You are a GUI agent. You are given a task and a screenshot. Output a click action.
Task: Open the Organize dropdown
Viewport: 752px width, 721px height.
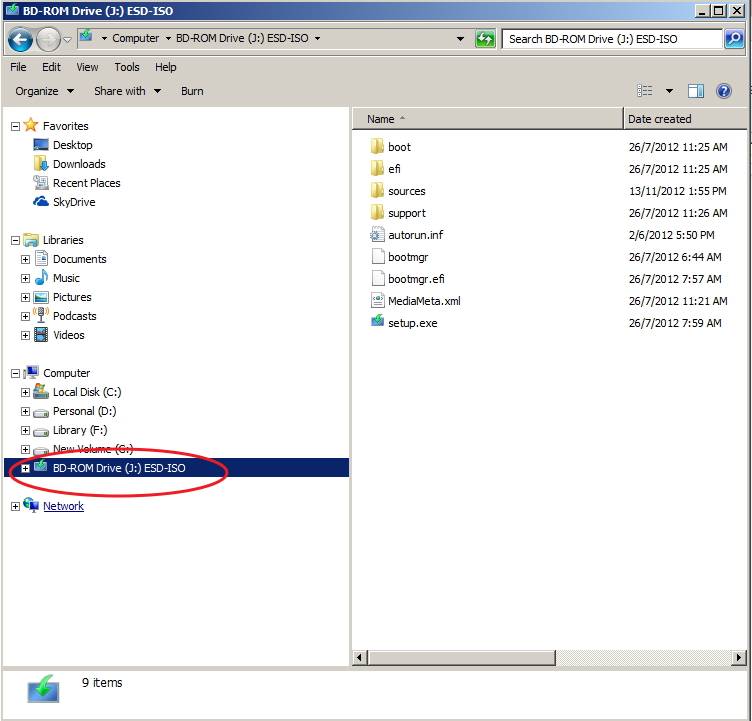45,91
